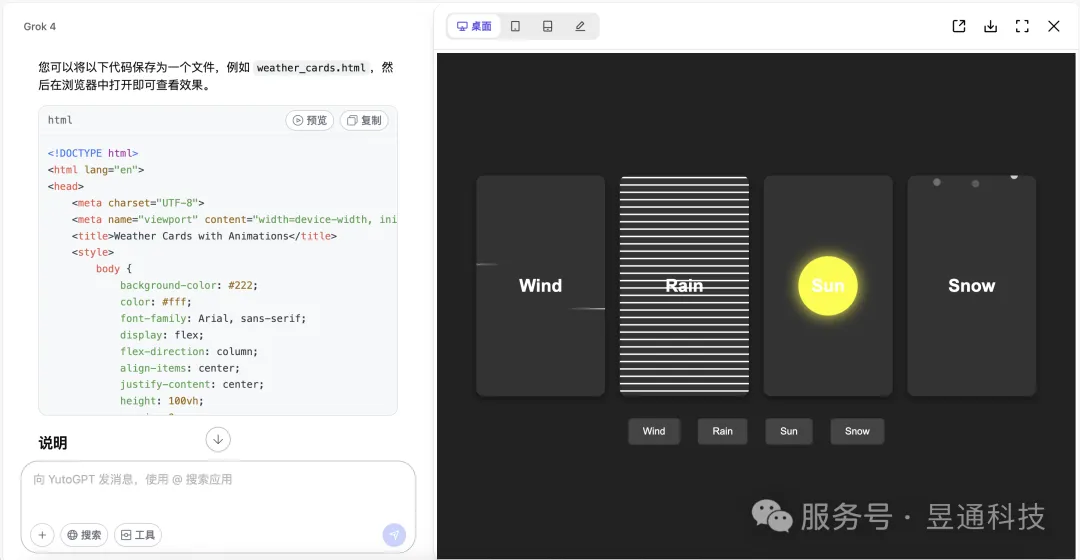Open preview in new window icon
1080x560 pixels.
pos(959,26)
